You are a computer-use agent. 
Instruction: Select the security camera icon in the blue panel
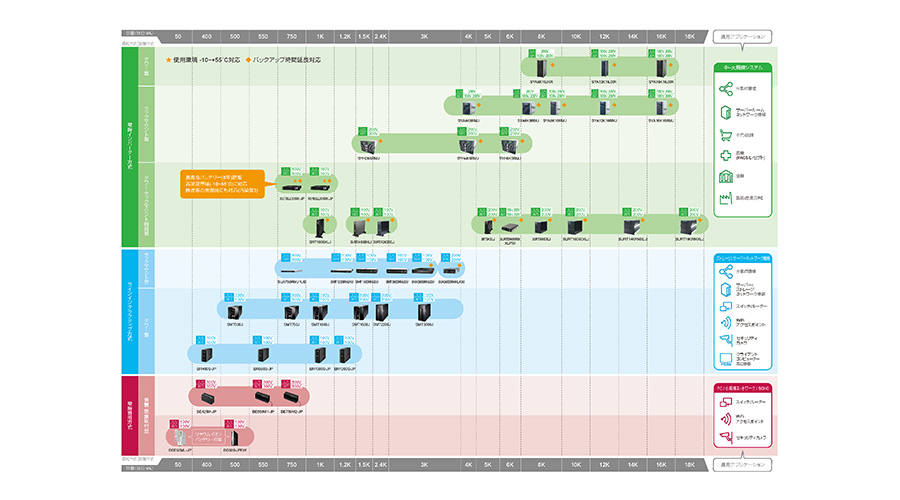(x=726, y=340)
